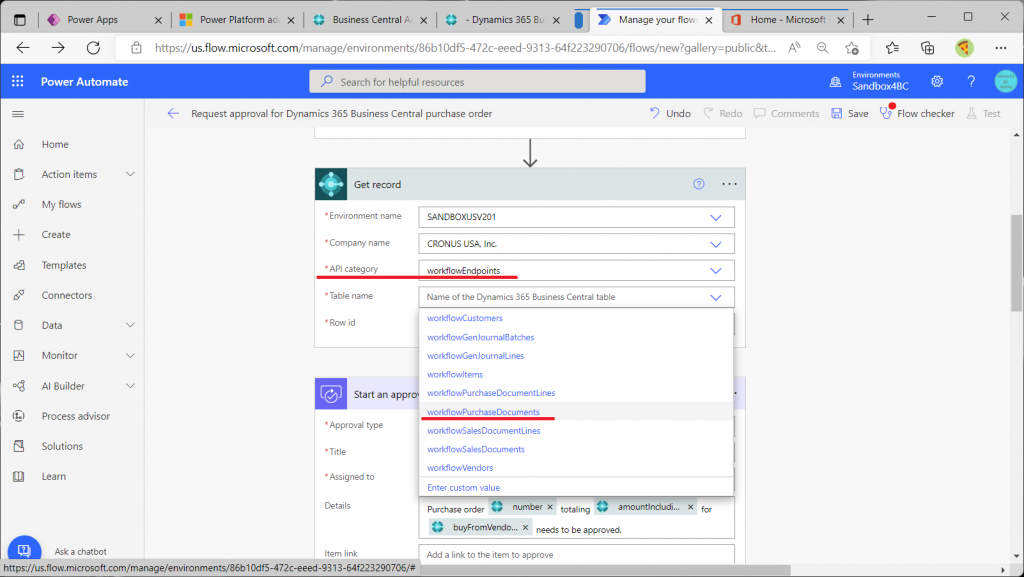Open Comments in the flow toolbar
The image size is (1024, 577).
point(786,114)
